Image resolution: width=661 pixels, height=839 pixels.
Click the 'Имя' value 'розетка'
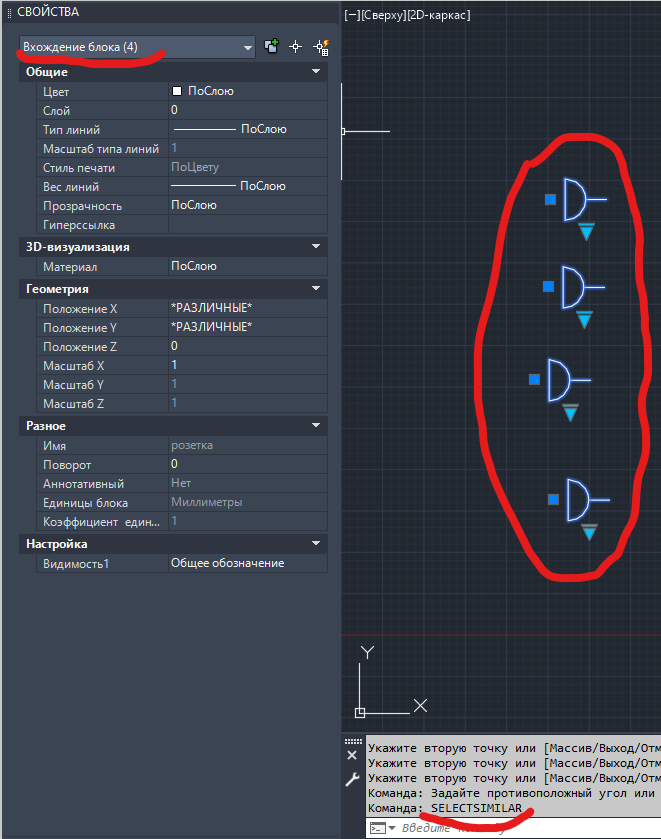[x=248, y=445]
